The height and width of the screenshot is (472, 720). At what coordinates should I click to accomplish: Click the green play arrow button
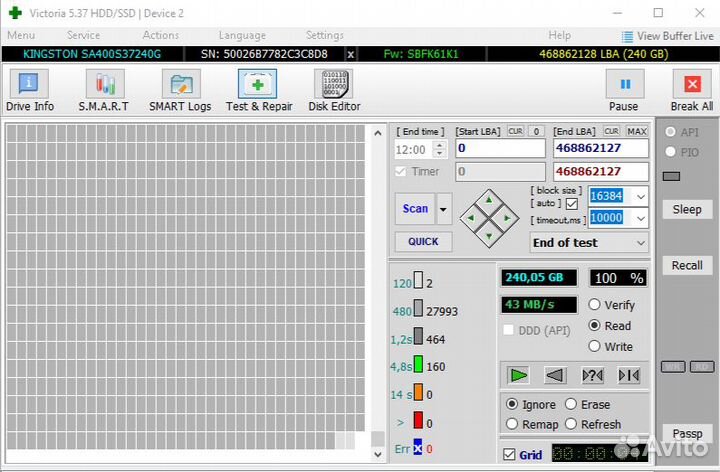click(518, 375)
